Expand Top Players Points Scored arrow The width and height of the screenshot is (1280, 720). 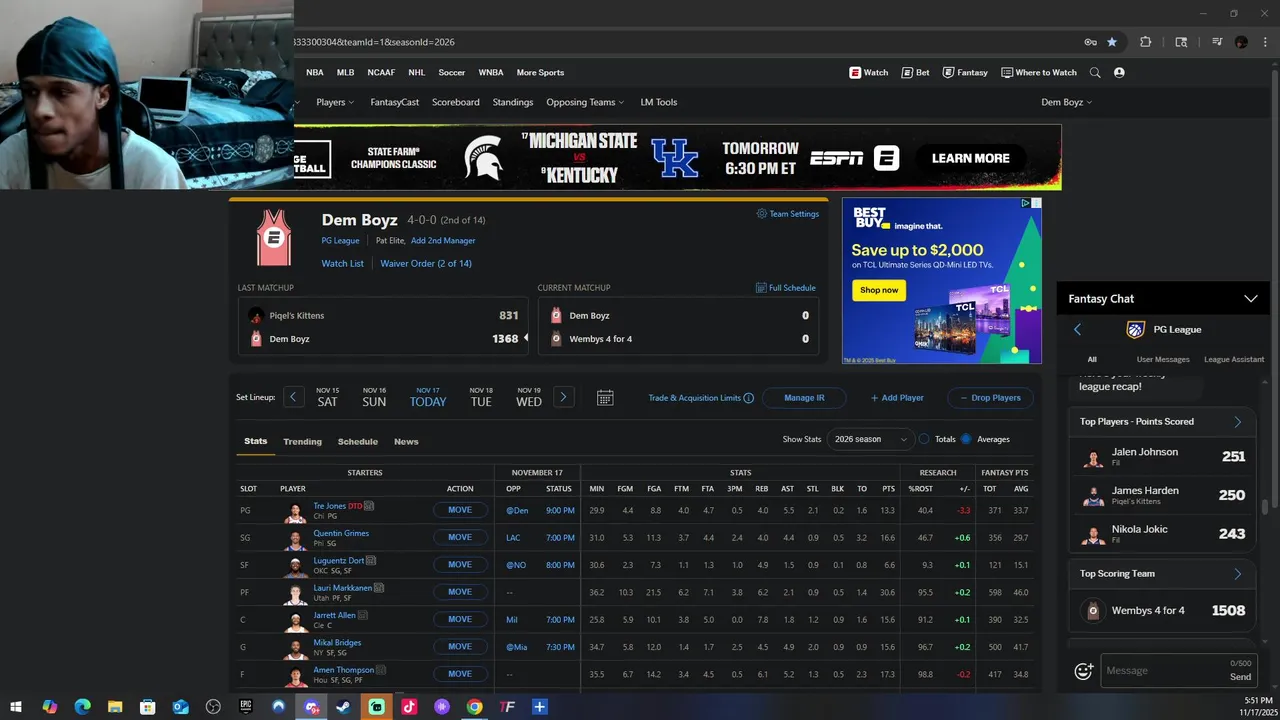coord(1237,422)
